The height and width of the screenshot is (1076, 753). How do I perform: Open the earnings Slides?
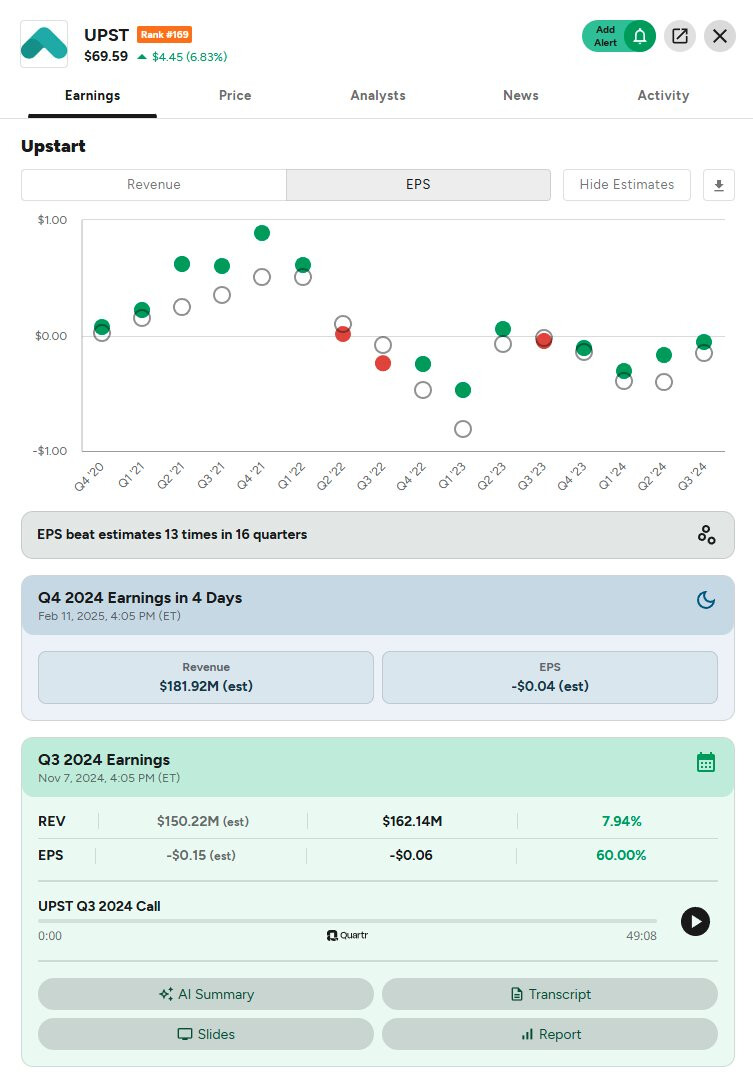click(x=206, y=1033)
